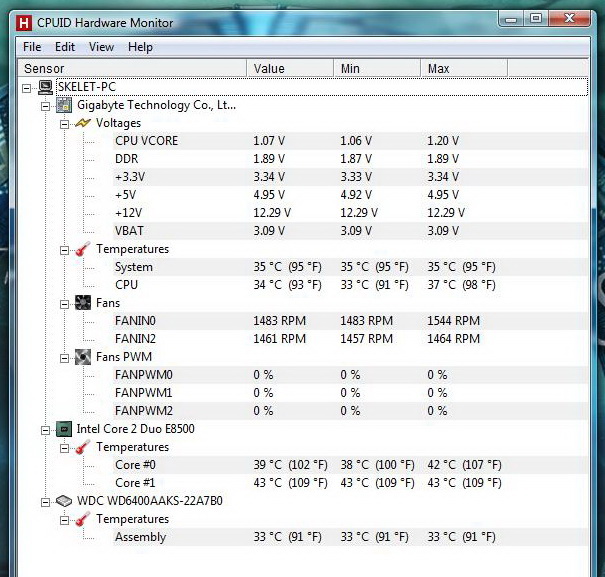Collapse the motherboard Temperatures group
Image resolution: width=605 pixels, height=577 pixels.
(x=64, y=250)
